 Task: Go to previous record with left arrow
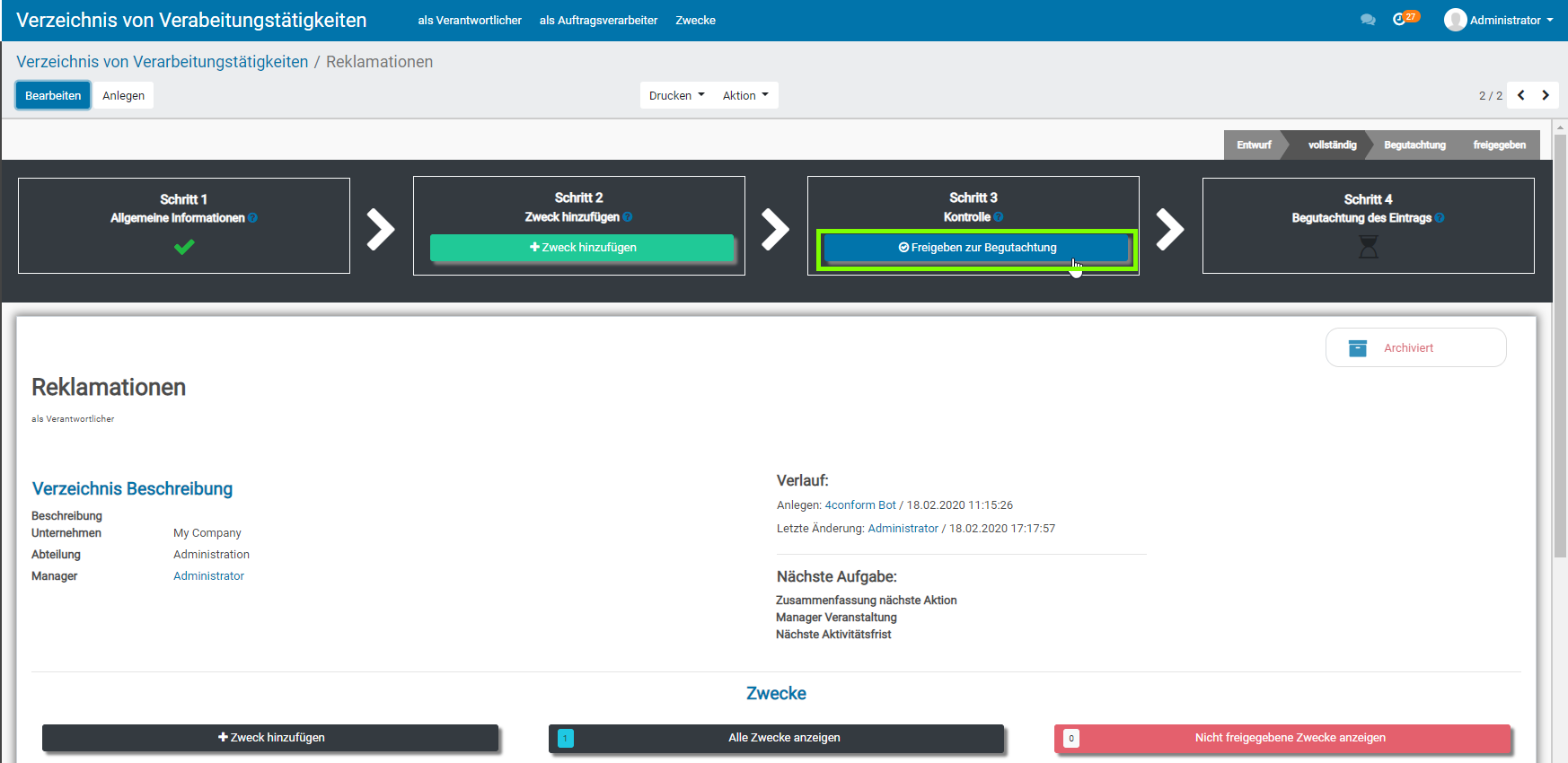(x=1521, y=95)
